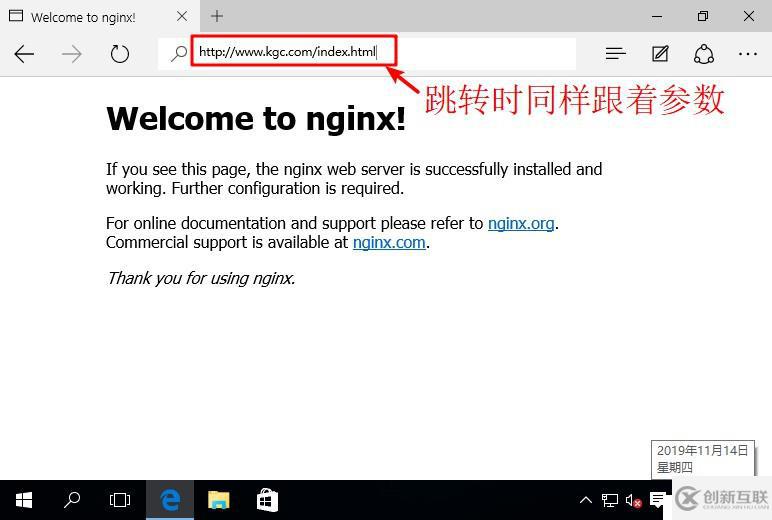
Task: Close the Welcome to nginx! tab
Action: (182, 16)
